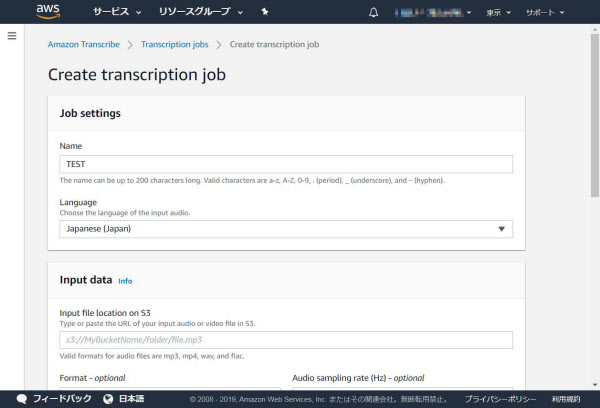
Task: Click the Audio sampling rate (Hz) label
Action: click(358, 378)
